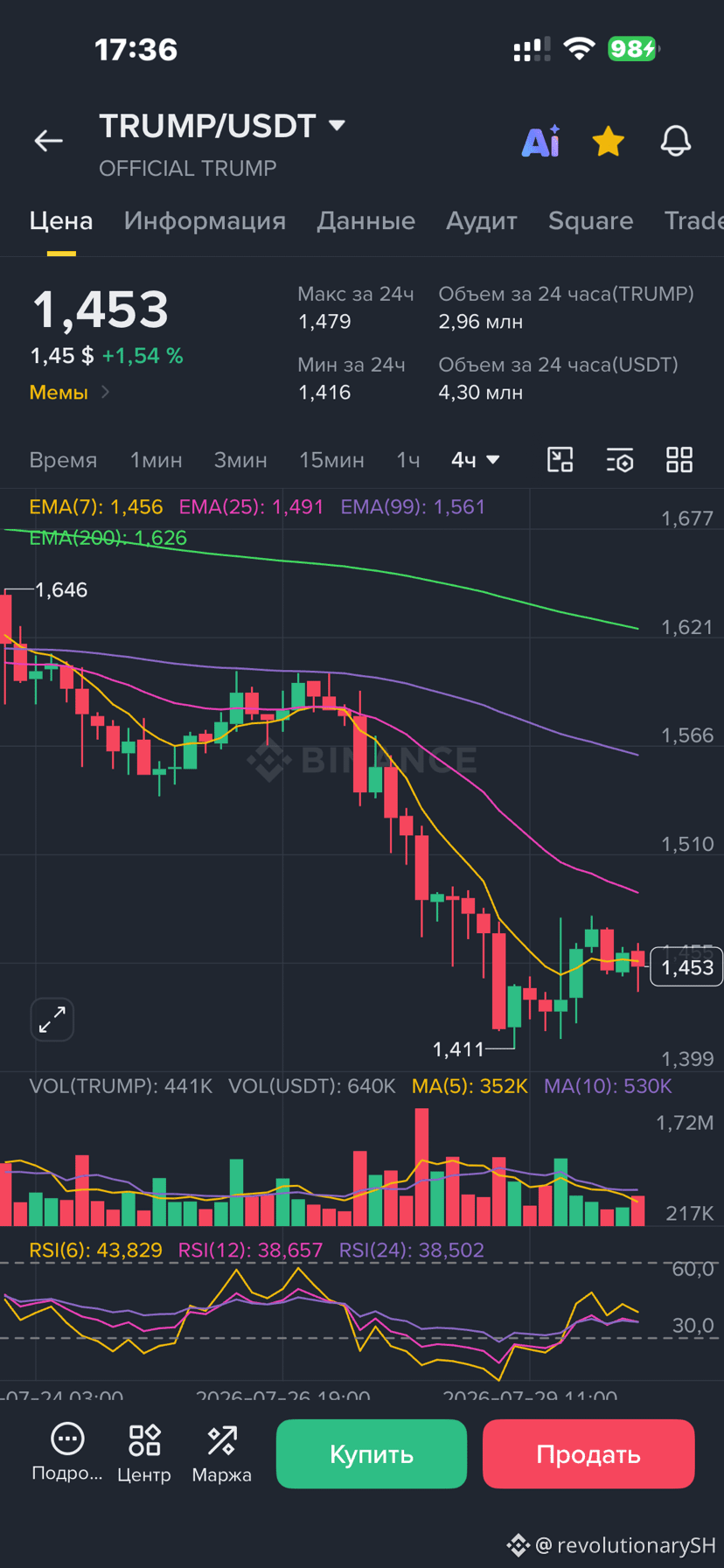This screenshot has height=1568, width=724.
Task: Click the RSI(12): 38,657 label
Action: coord(250,1251)
